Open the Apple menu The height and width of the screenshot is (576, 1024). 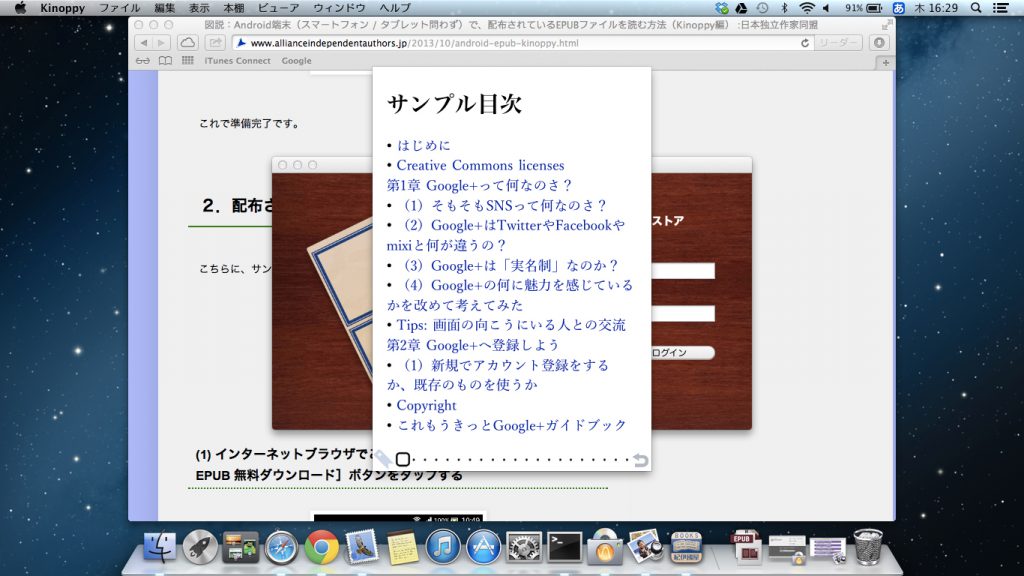20,8
